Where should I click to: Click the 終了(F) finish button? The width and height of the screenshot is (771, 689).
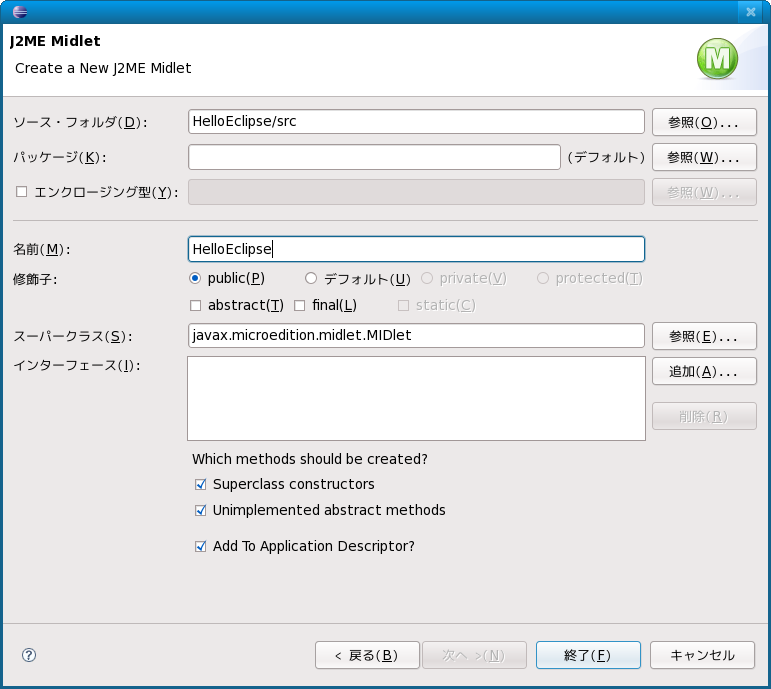(x=587, y=655)
